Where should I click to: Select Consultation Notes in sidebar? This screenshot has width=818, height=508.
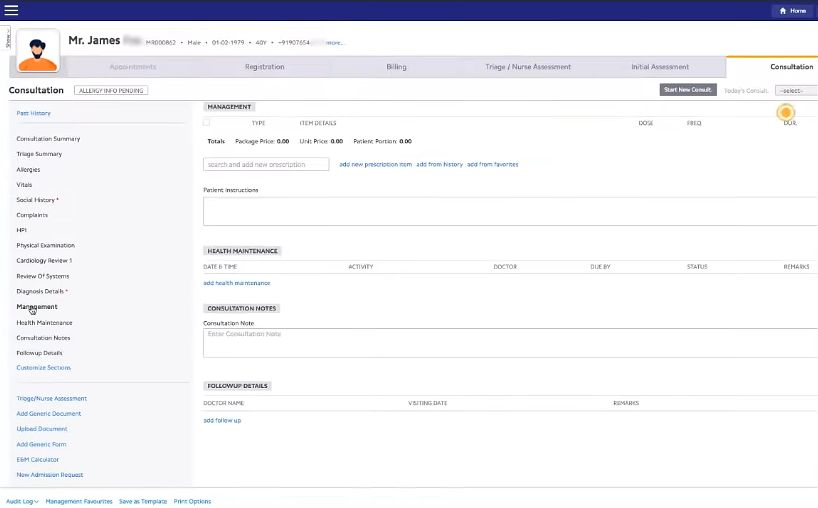(x=43, y=338)
